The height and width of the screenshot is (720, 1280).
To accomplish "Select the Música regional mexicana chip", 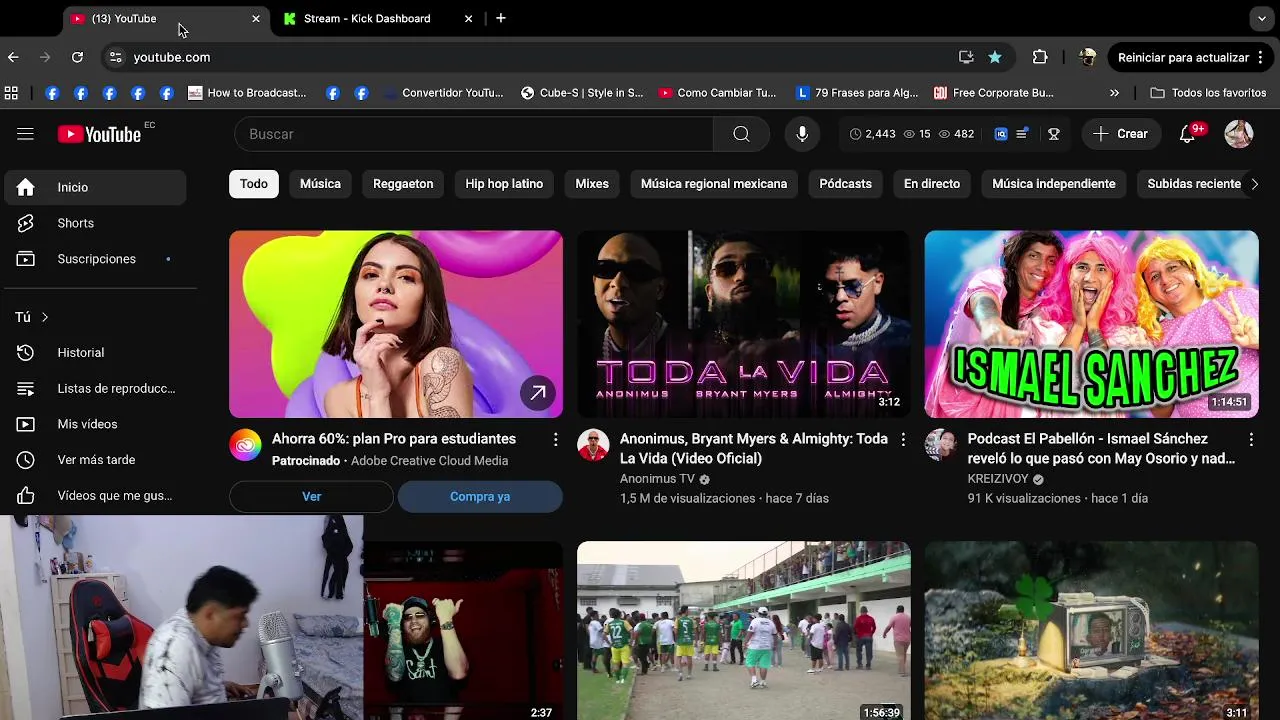I will click(x=714, y=184).
